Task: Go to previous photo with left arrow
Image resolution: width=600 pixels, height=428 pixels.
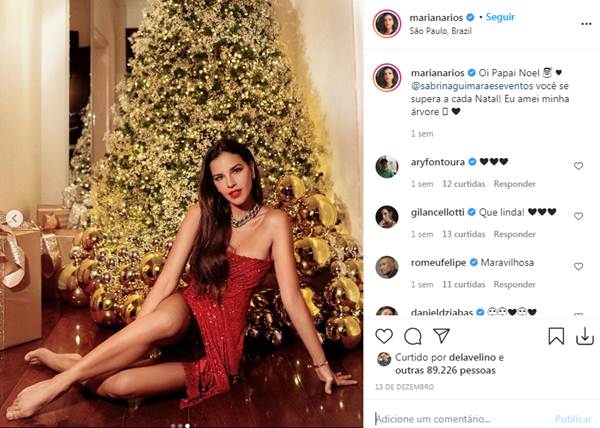Action: (14, 218)
